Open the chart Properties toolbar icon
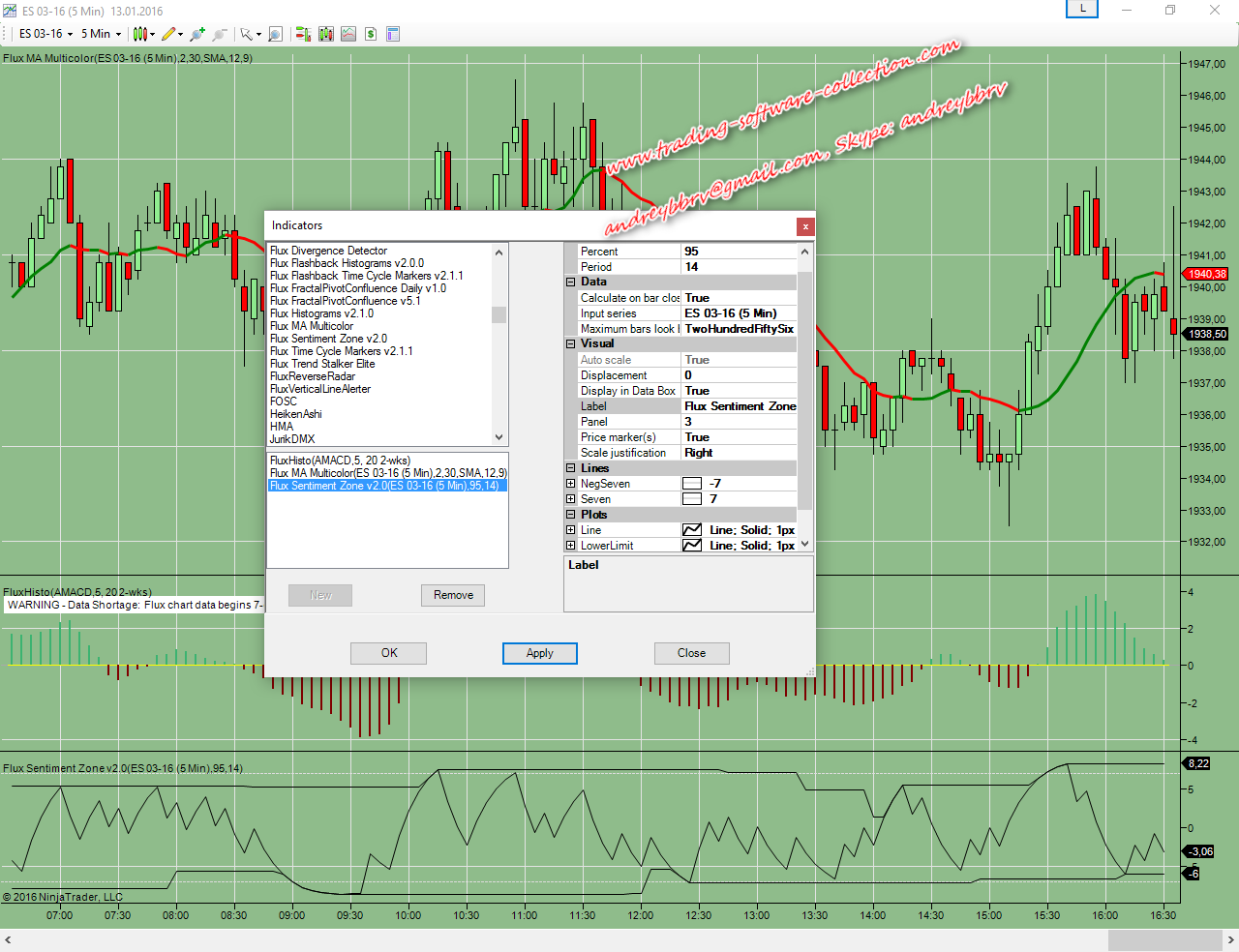The height and width of the screenshot is (952, 1239). (393, 34)
